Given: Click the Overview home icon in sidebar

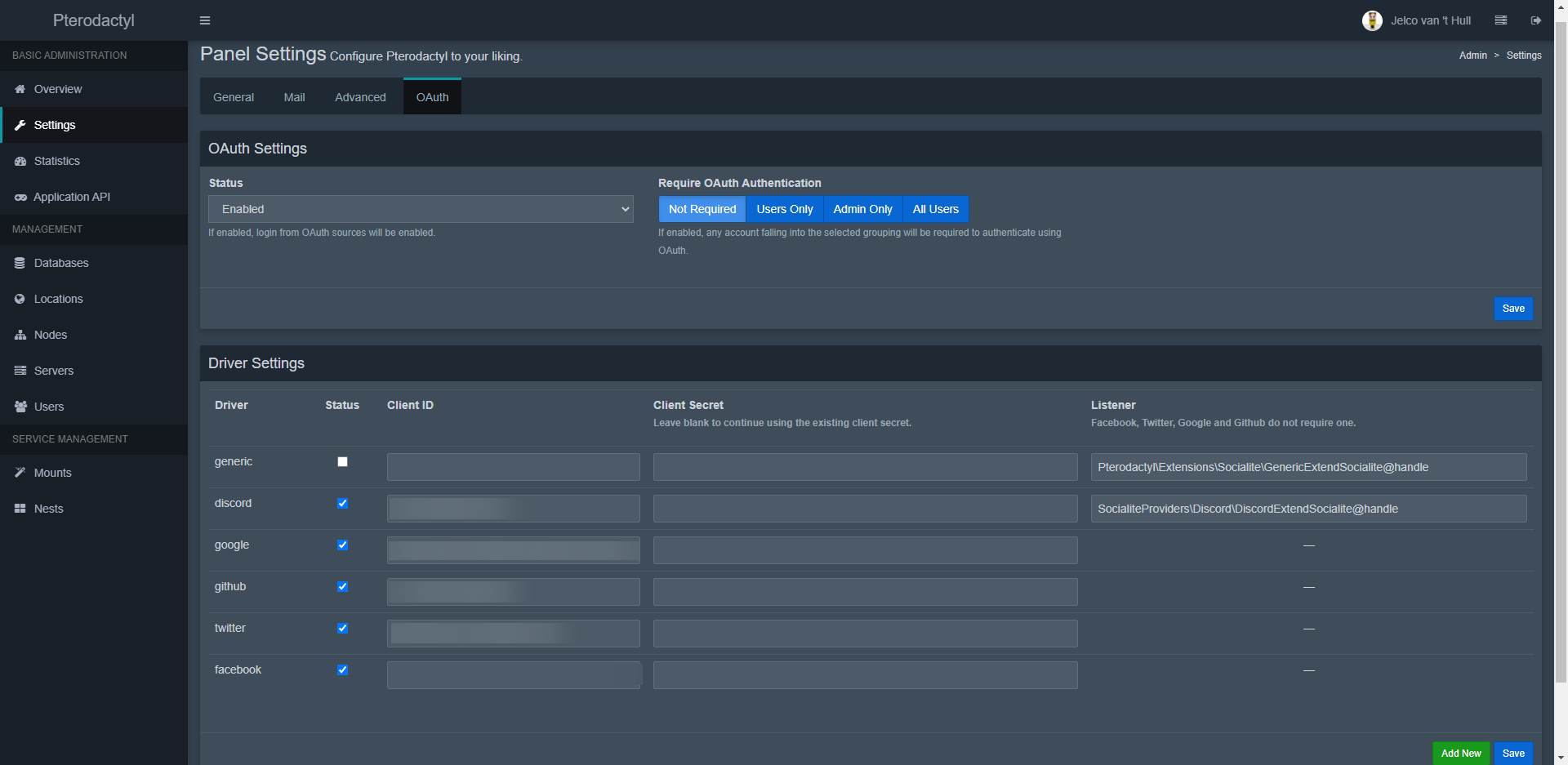Looking at the screenshot, I should pyautogui.click(x=20, y=89).
